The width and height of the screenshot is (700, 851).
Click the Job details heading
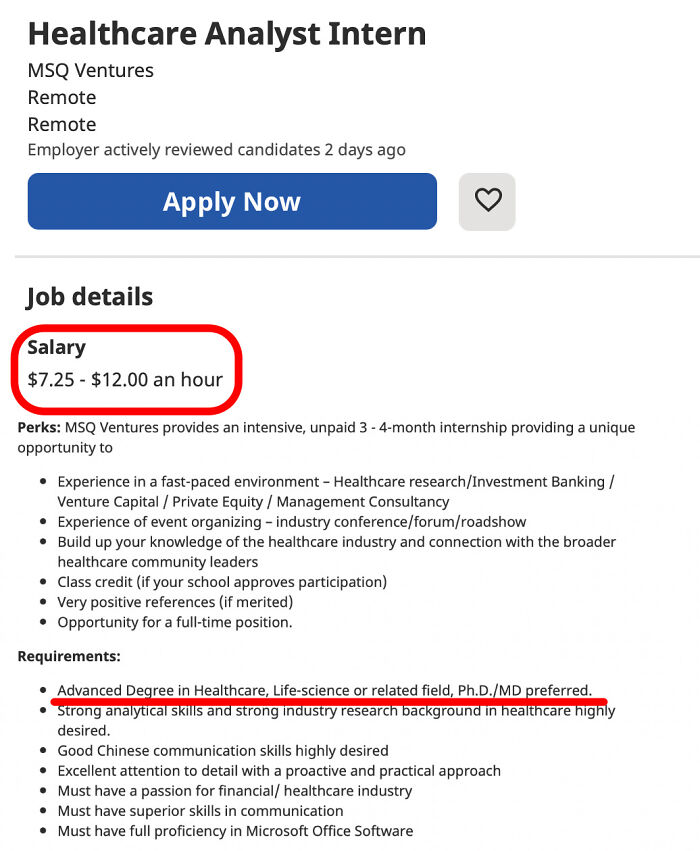tap(90, 297)
